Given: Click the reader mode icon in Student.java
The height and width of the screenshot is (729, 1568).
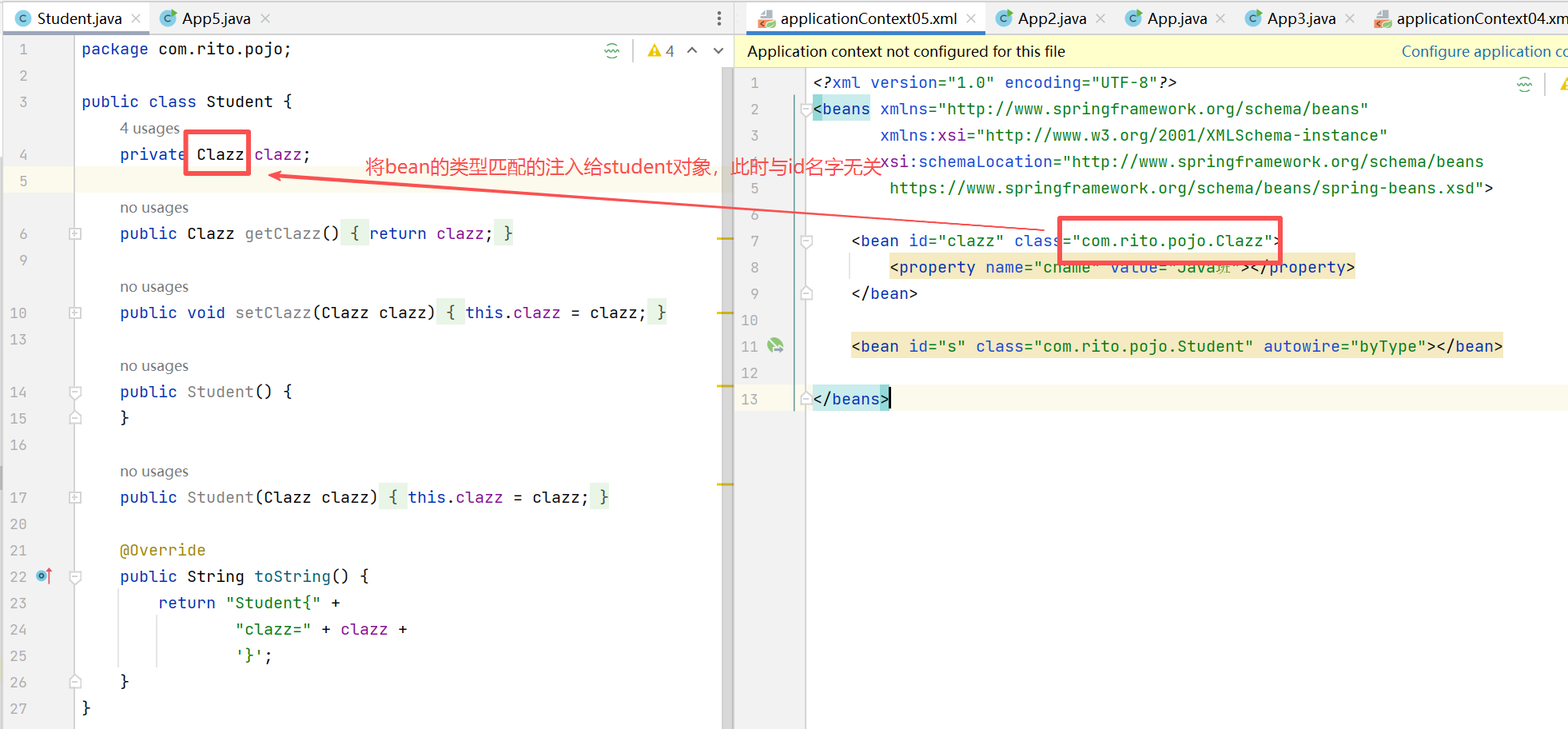Looking at the screenshot, I should (x=612, y=51).
